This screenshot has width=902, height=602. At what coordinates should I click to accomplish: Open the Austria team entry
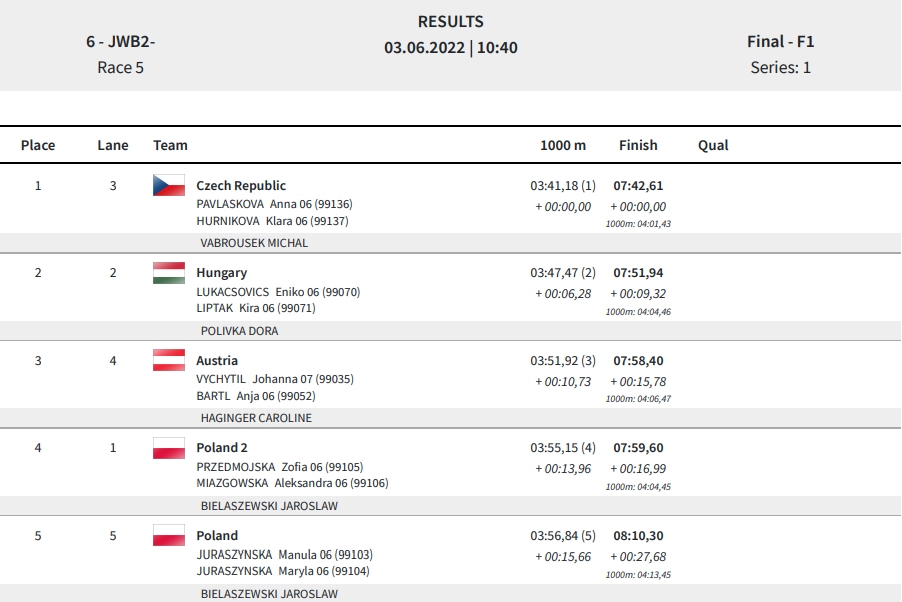click(x=217, y=360)
